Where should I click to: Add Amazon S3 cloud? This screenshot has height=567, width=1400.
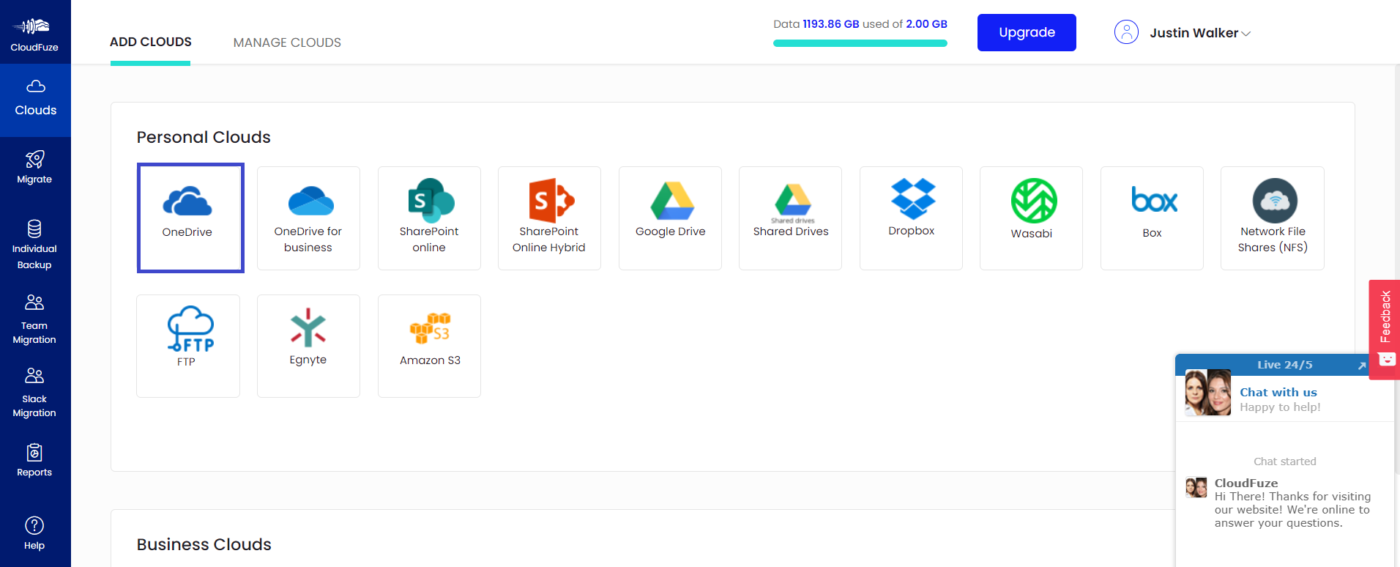pyautogui.click(x=429, y=346)
